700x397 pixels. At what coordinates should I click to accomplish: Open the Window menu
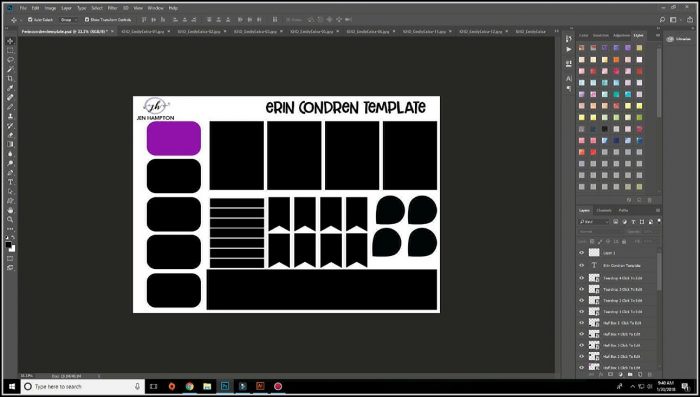tap(155, 8)
